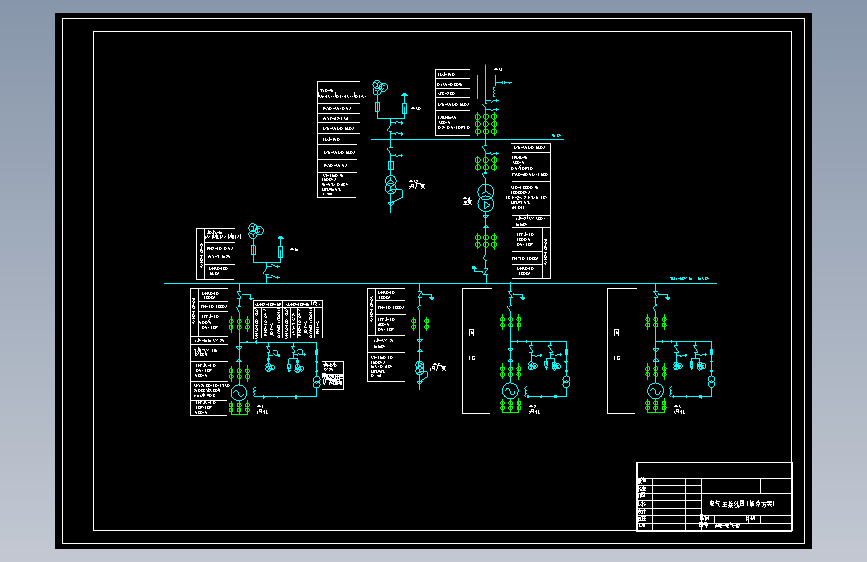Pick the station transformer symbol hanging under upper busbar

click(391, 185)
